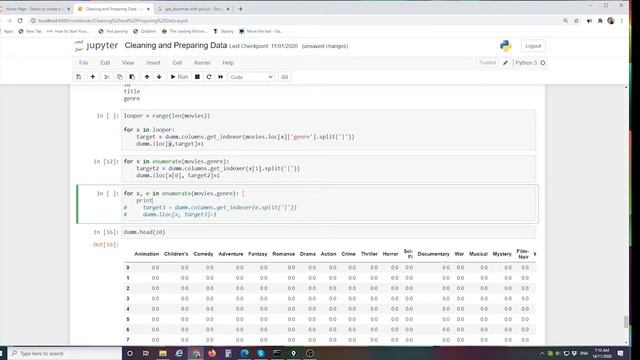This screenshot has width=640, height=360.
Task: Move selected cell down with arrow icon
Action: (159, 77)
